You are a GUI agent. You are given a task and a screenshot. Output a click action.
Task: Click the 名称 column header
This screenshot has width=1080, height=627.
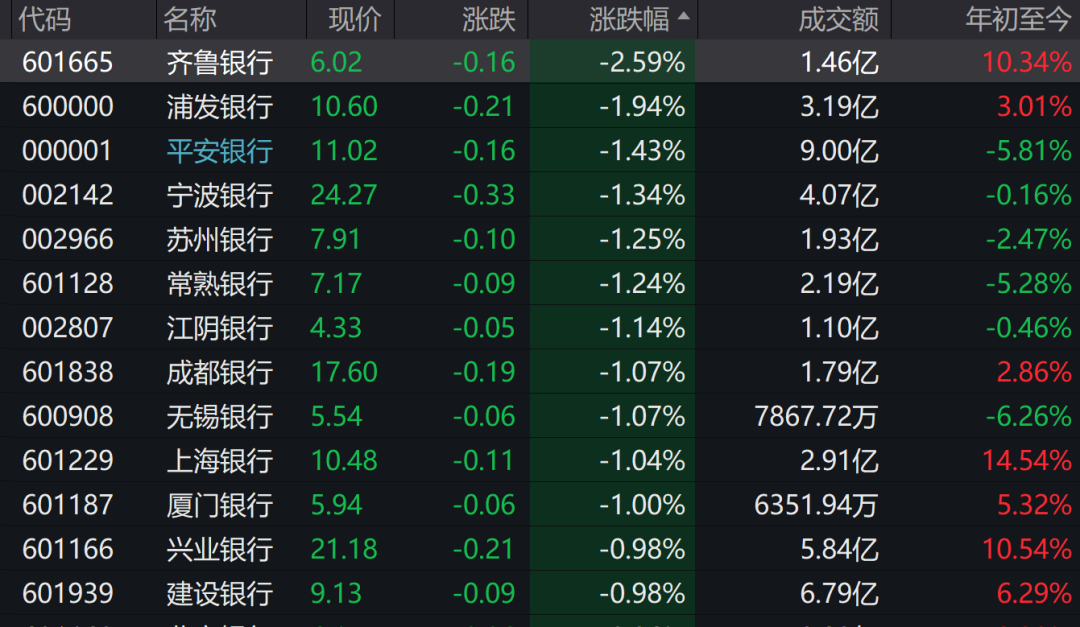coord(191,19)
